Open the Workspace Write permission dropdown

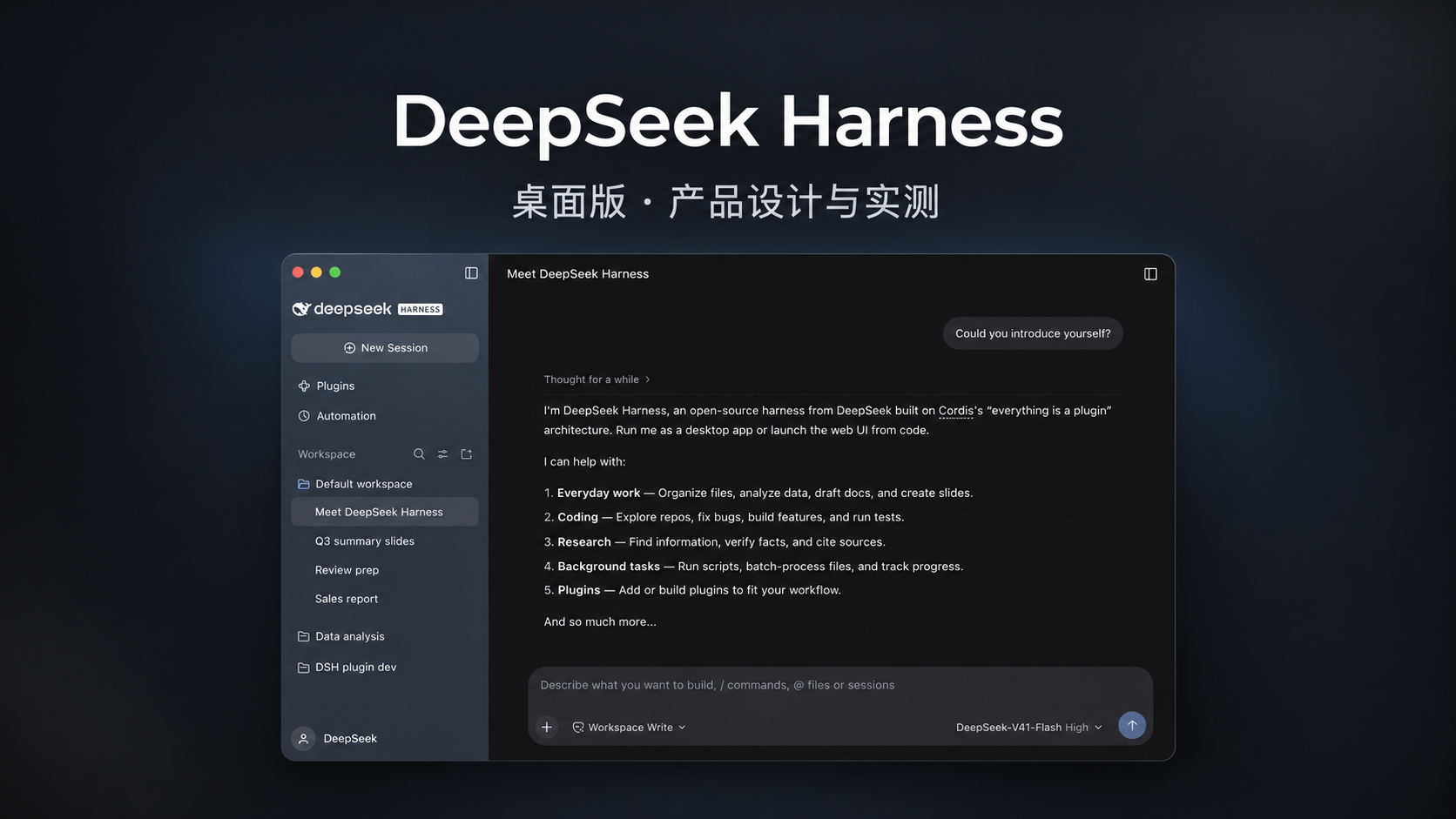[629, 728]
